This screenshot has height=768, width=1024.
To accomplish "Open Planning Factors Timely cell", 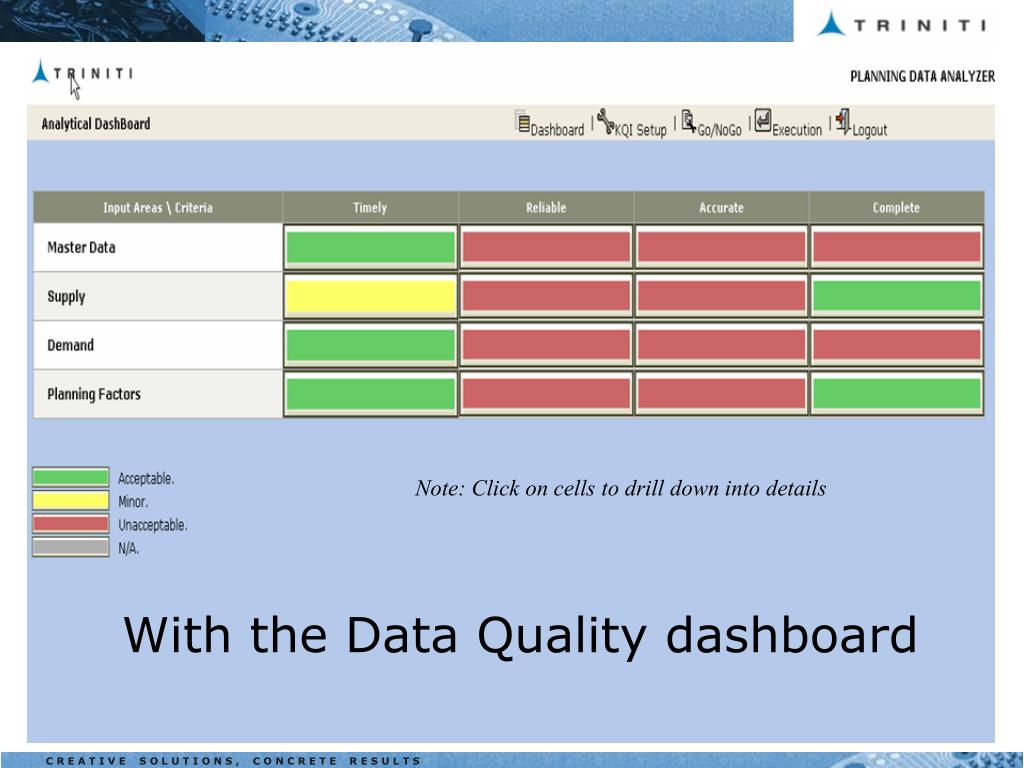I will pyautogui.click(x=370, y=394).
